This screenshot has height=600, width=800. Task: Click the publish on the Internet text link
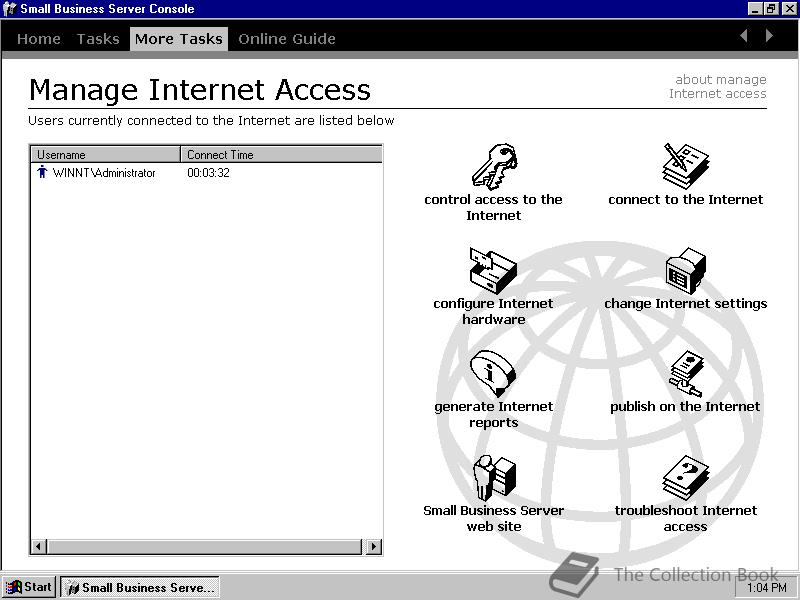685,407
